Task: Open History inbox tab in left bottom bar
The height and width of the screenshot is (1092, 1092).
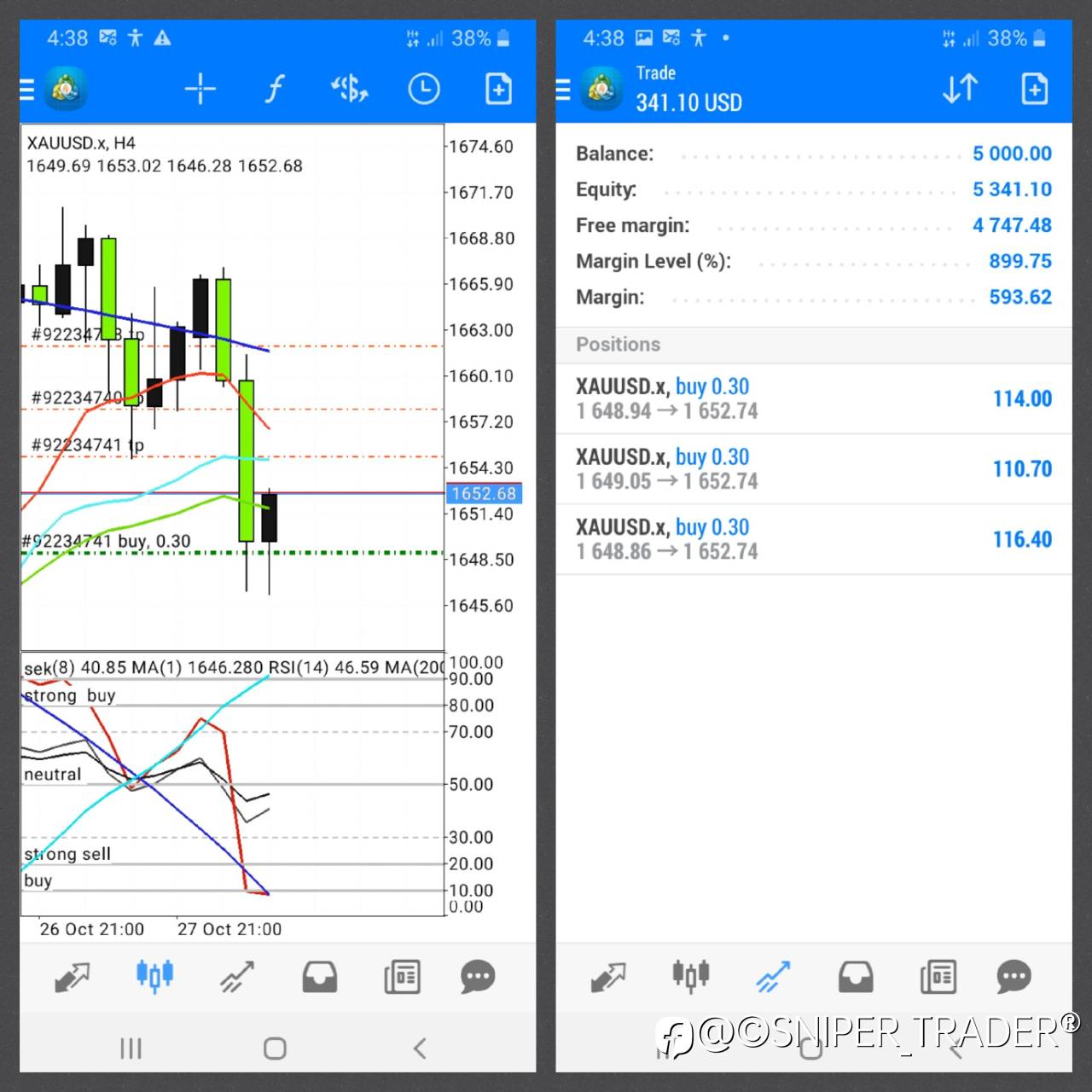Action: point(320,977)
